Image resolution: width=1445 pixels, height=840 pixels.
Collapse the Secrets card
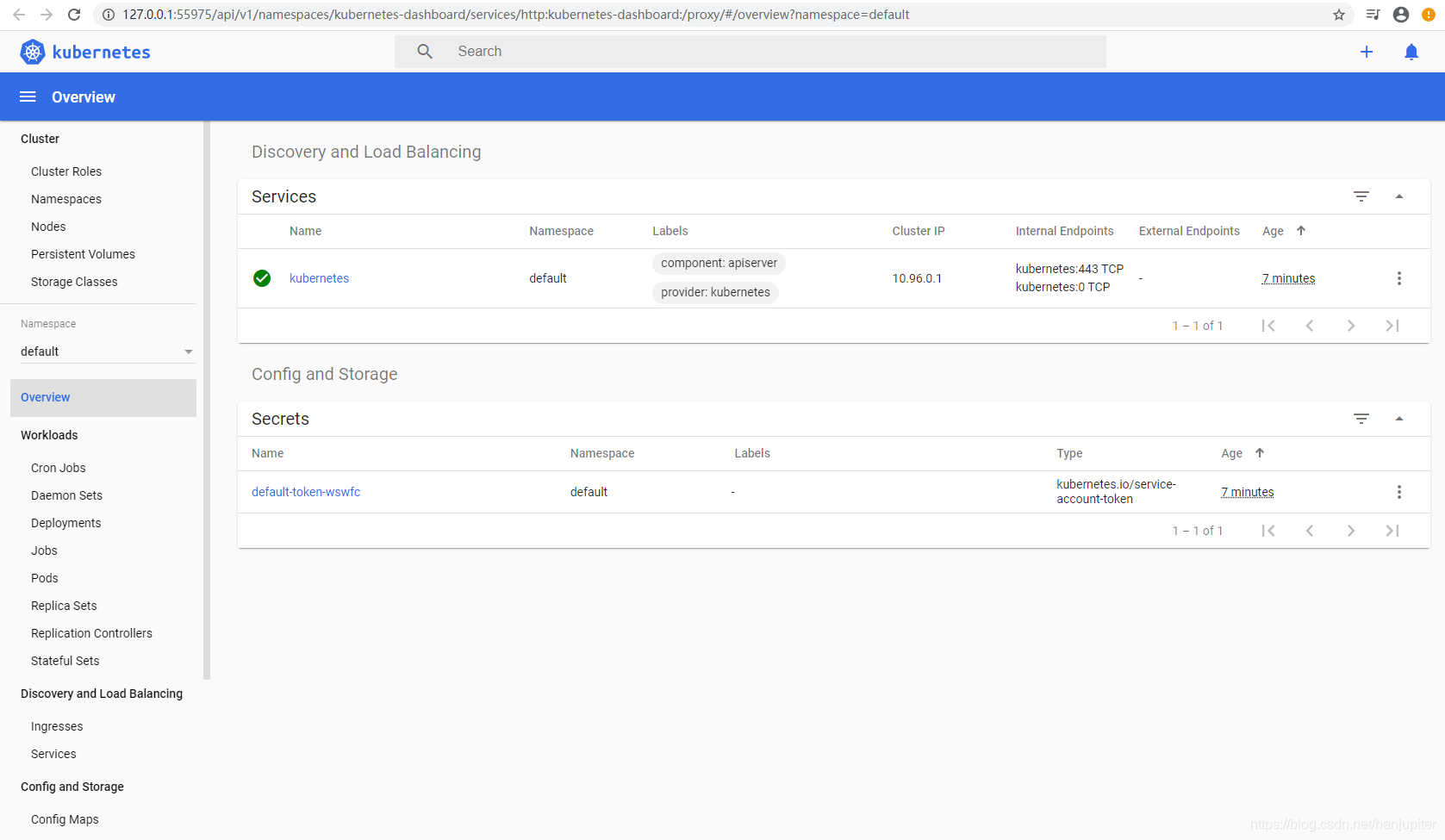coord(1399,419)
